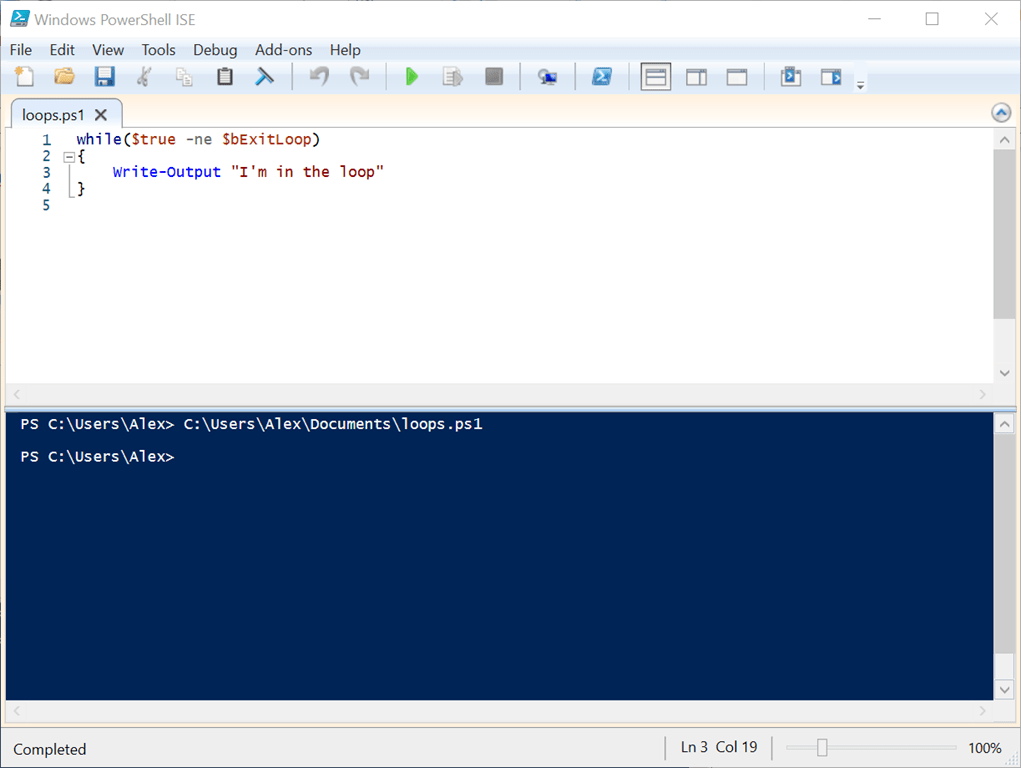Maximize the script pane view
This screenshot has height=768, width=1021.
[x=736, y=78]
